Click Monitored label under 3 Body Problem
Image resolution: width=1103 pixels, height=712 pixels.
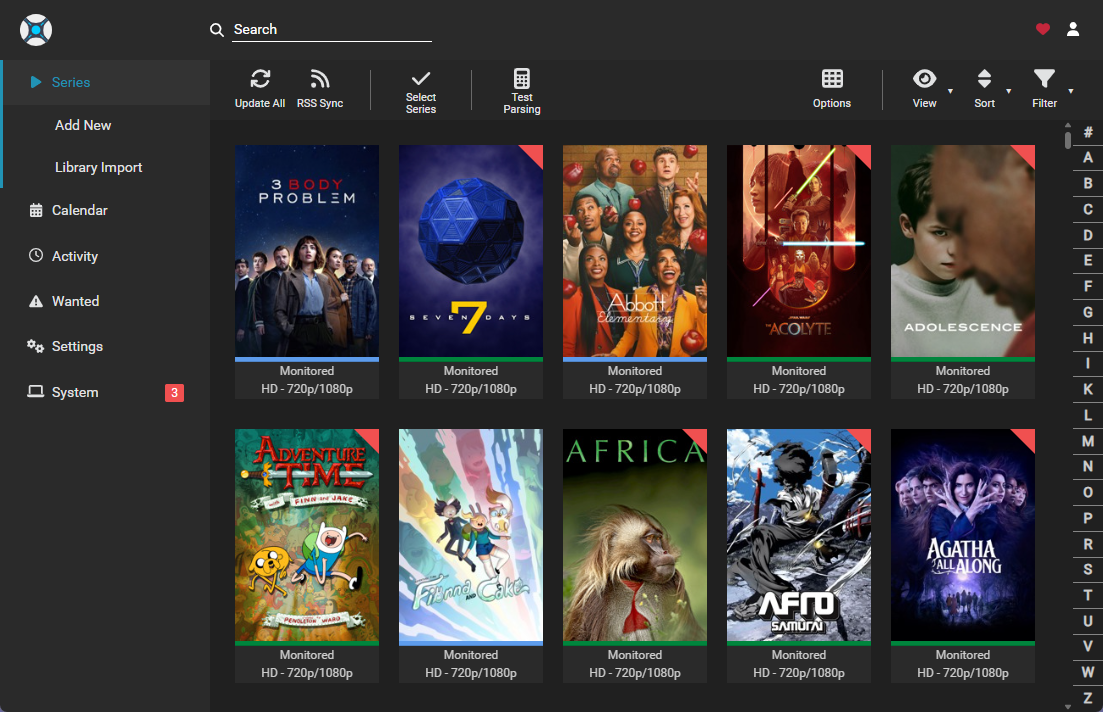coord(307,371)
